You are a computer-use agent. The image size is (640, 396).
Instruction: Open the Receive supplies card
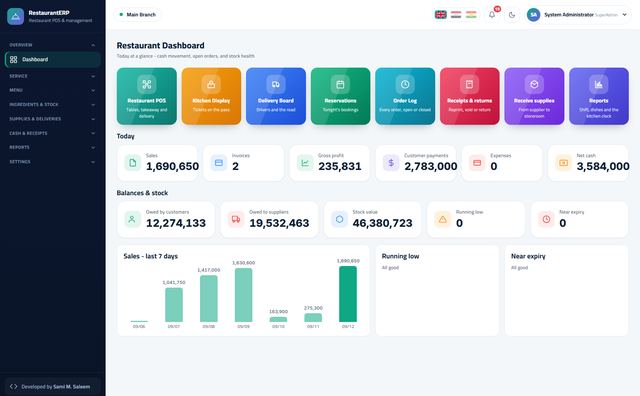tap(534, 96)
